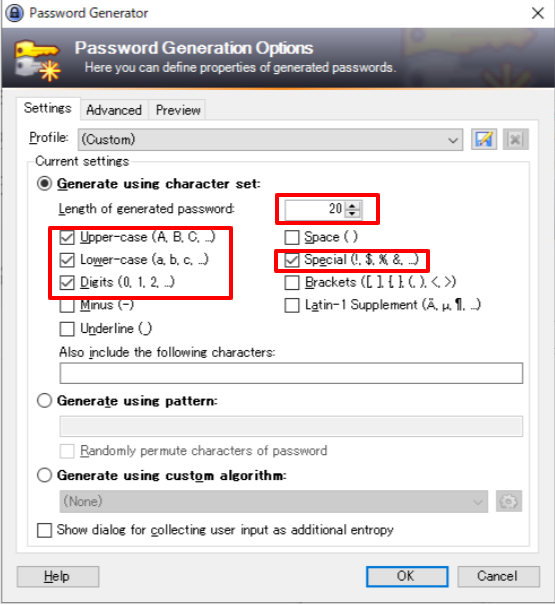Click the custom algorithm settings gear icon
Viewport: 555px width, 605px height.
point(509,501)
